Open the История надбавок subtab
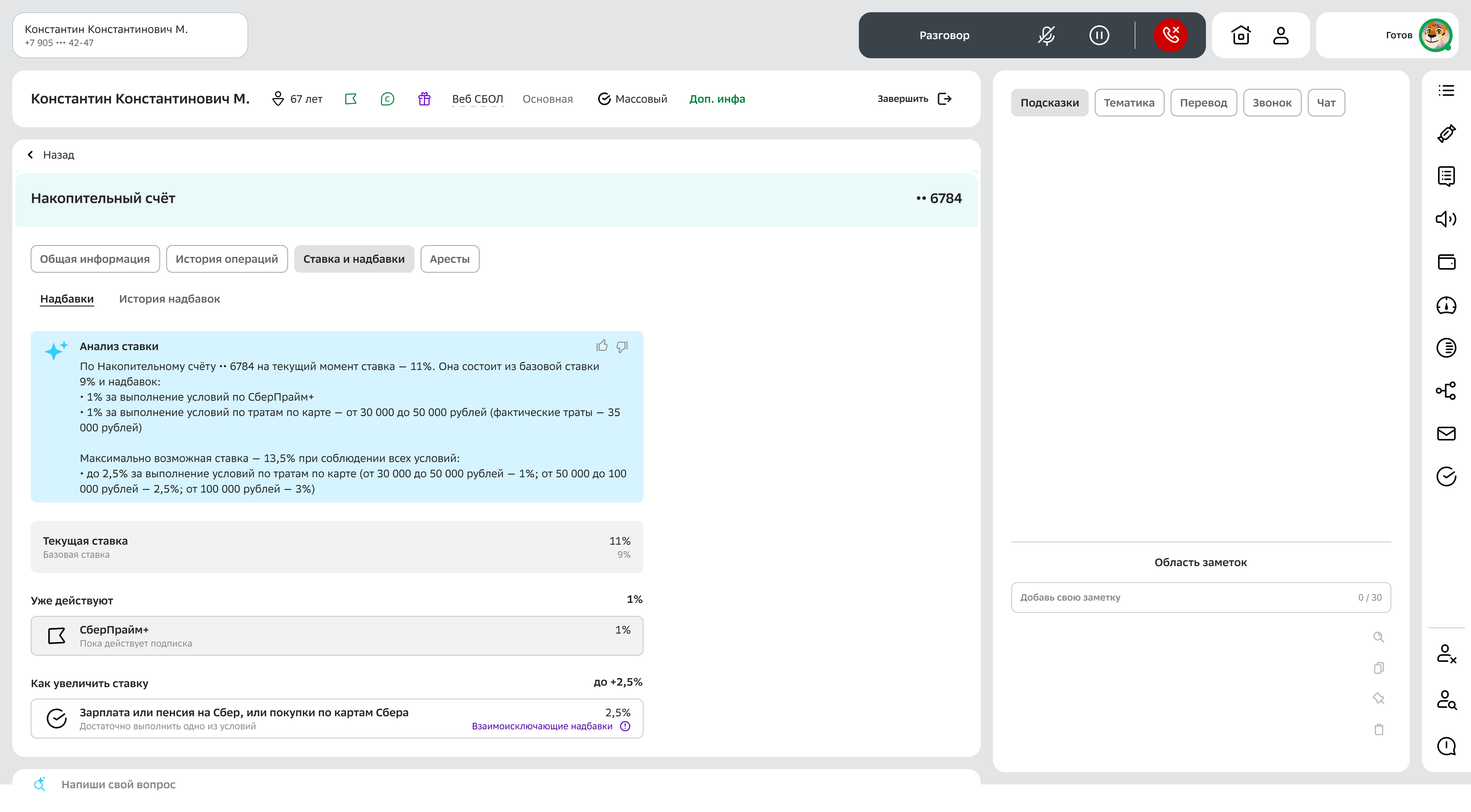The image size is (1471, 812). pyautogui.click(x=169, y=299)
